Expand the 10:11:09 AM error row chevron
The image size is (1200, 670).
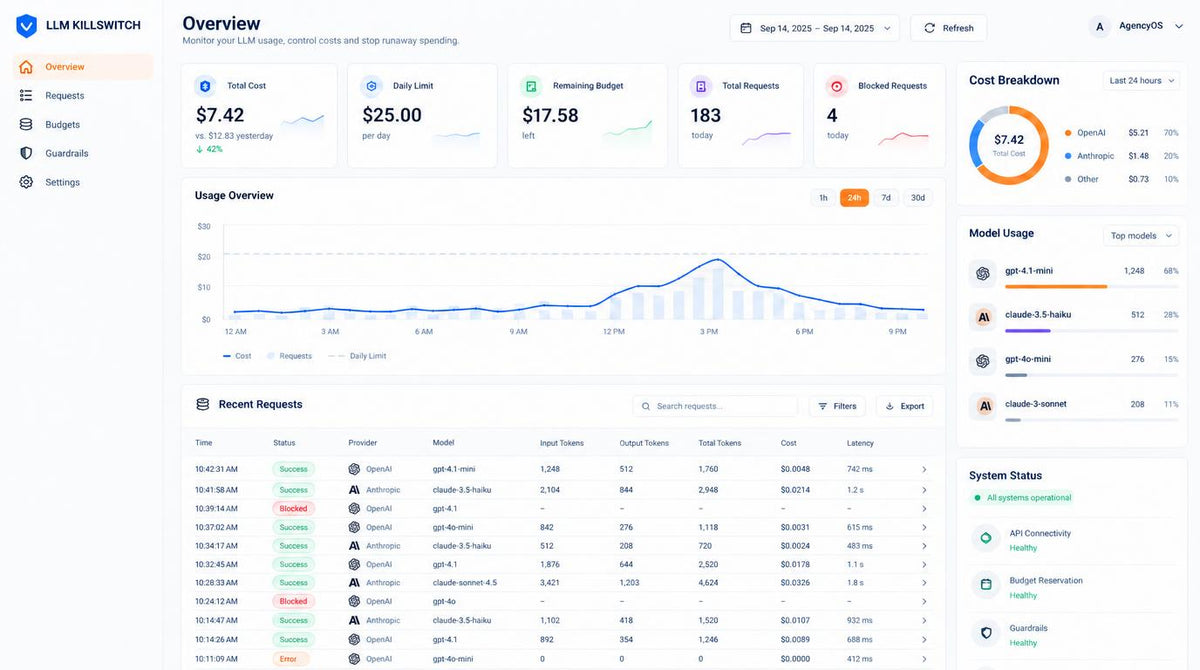point(924,659)
